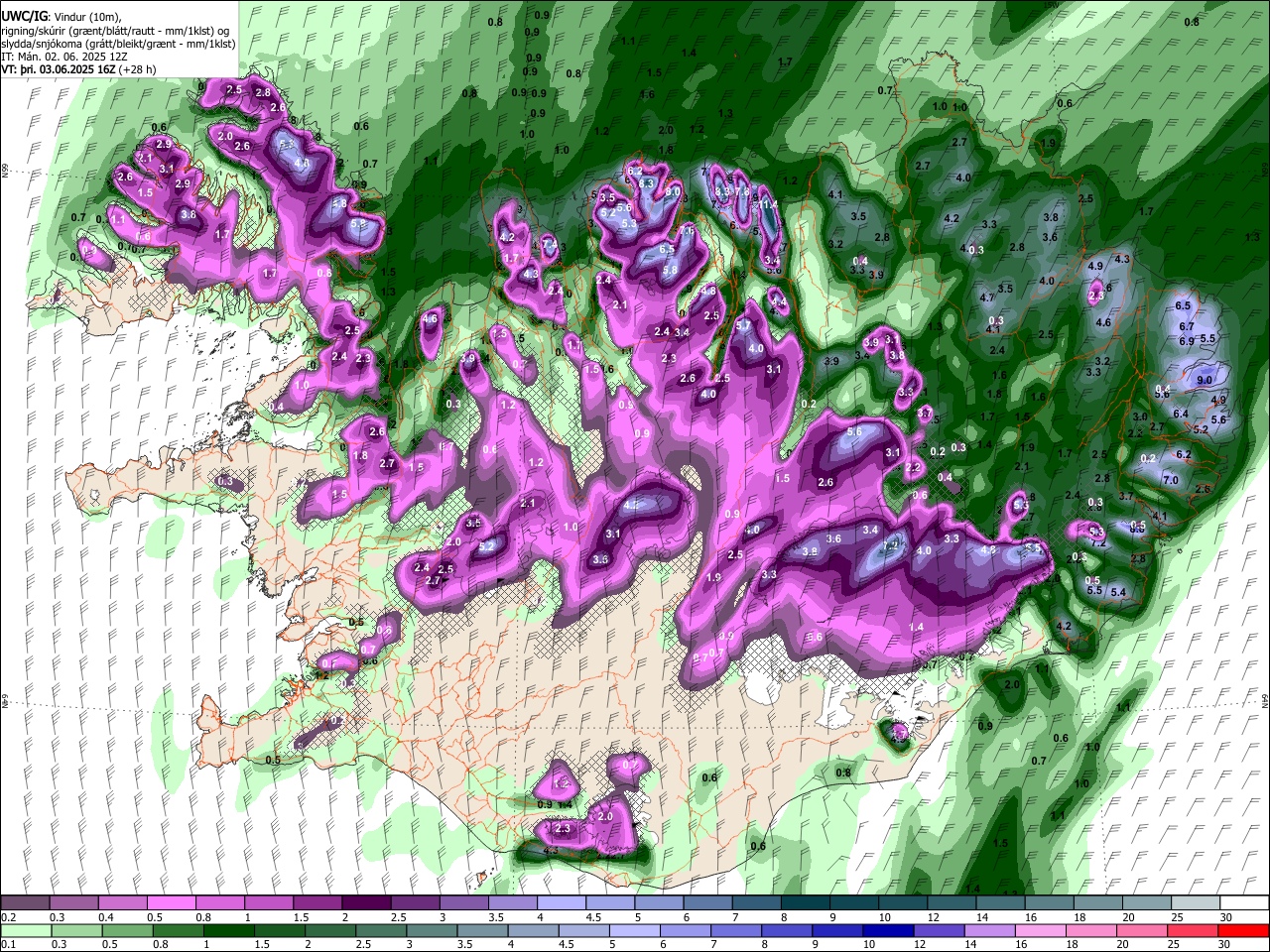The height and width of the screenshot is (952, 1270).
Task: Select the pale green 0.1–0.3 rain swatch
Action: pos(26,930)
